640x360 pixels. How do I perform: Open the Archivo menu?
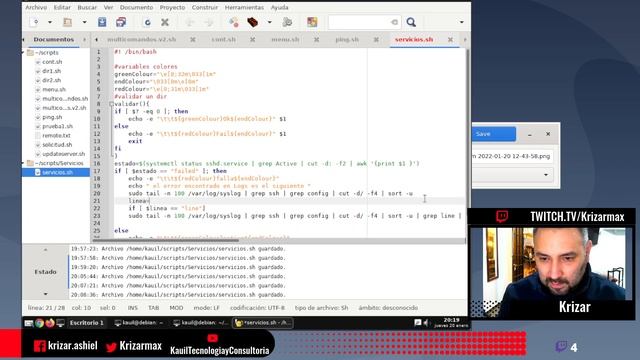[x=36, y=7]
